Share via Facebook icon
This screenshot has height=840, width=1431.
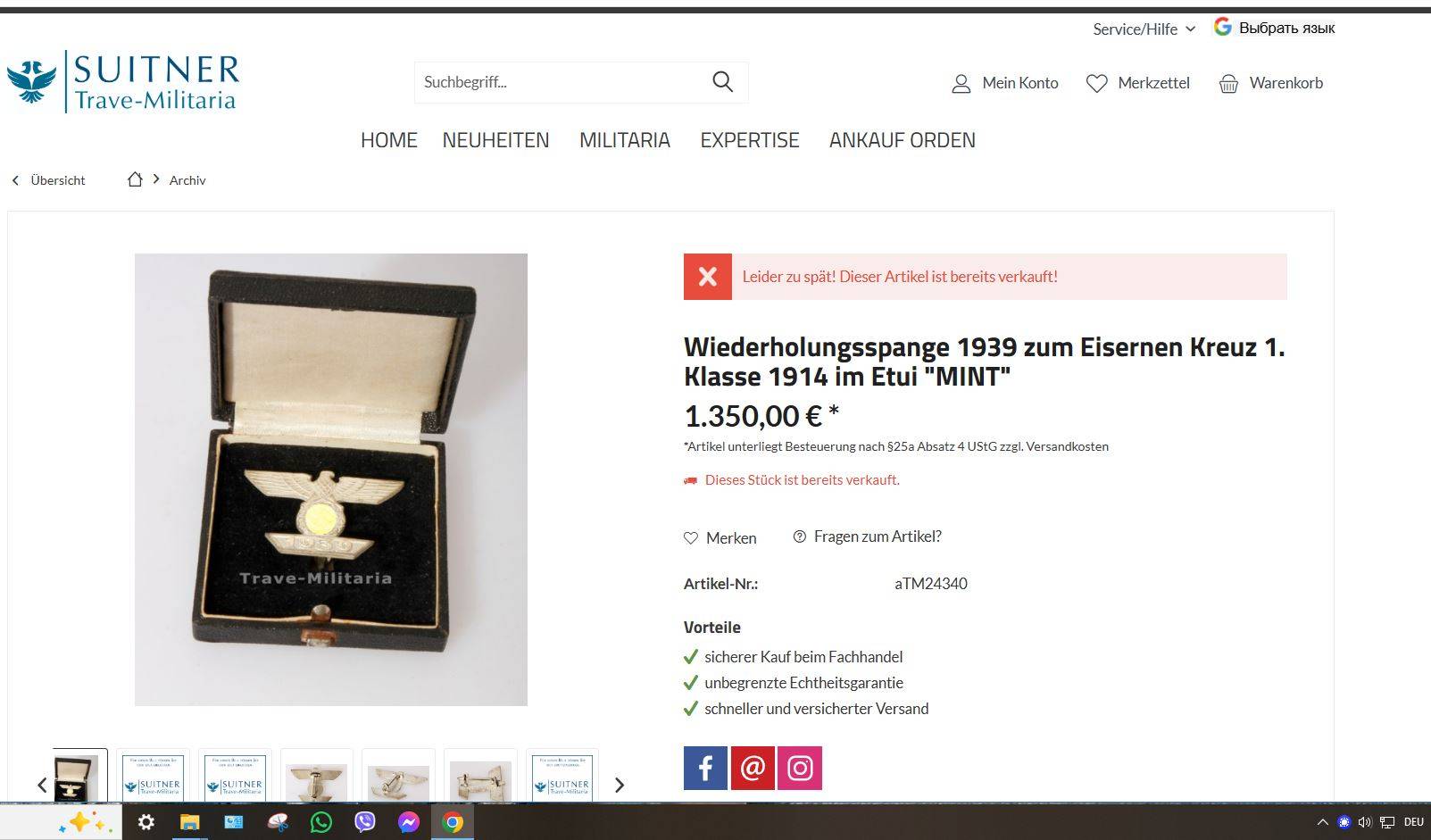pos(705,768)
